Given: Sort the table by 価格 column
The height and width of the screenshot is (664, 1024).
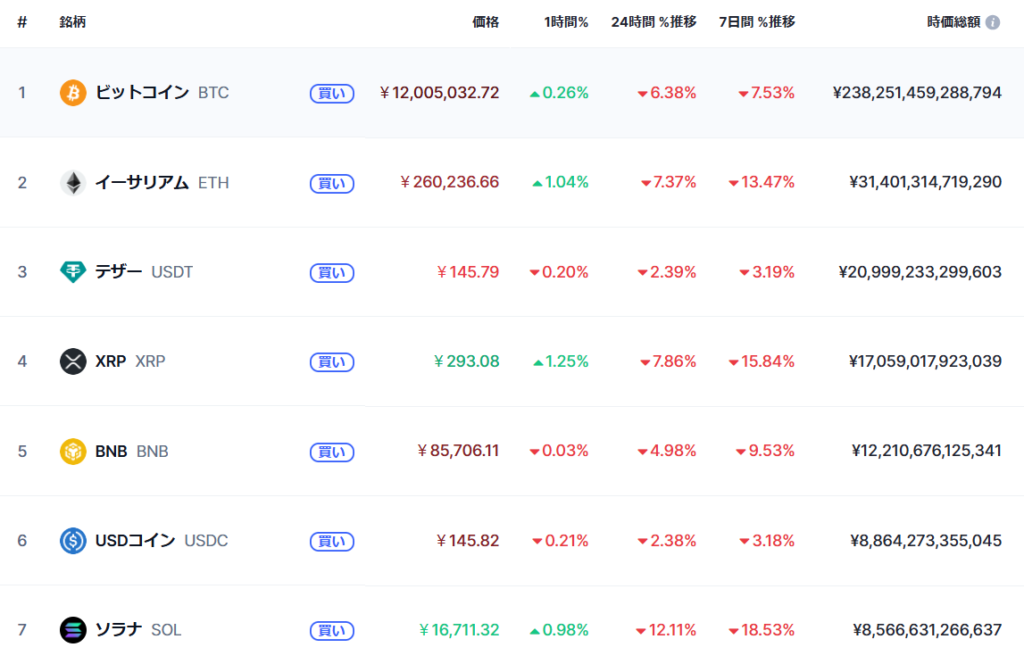Looking at the screenshot, I should click(485, 22).
